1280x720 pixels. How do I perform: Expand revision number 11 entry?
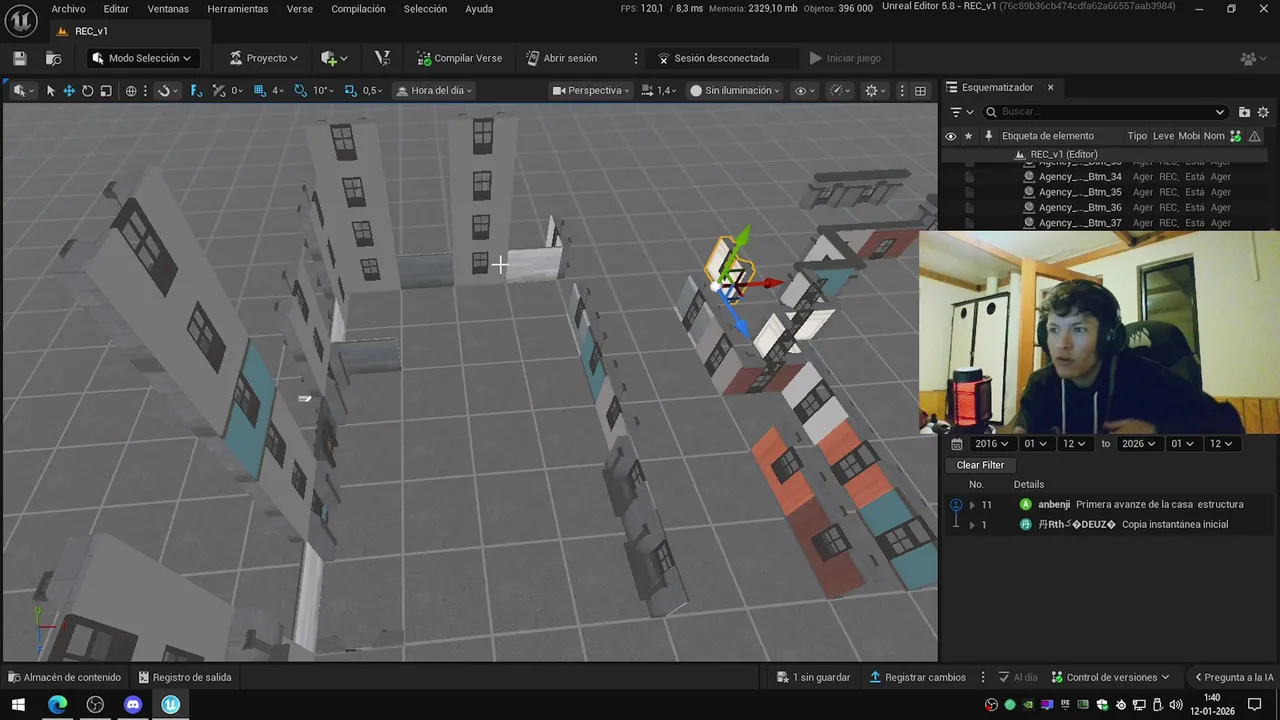972,505
